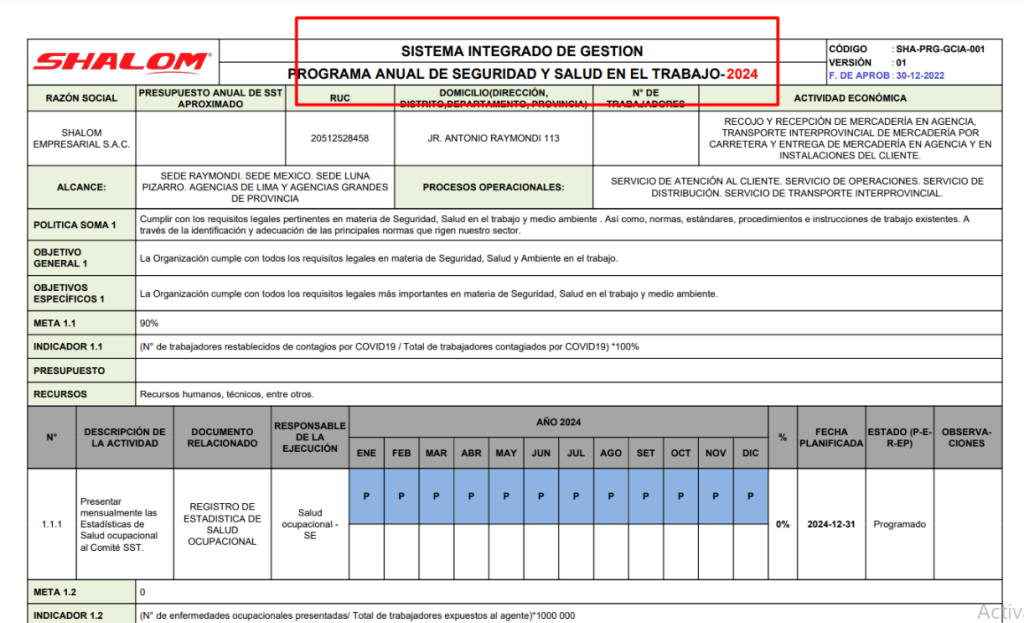Image resolution: width=1024 pixels, height=623 pixels.
Task: Click the 'FECHA PLANIFICADA' column header
Action: tap(831, 438)
